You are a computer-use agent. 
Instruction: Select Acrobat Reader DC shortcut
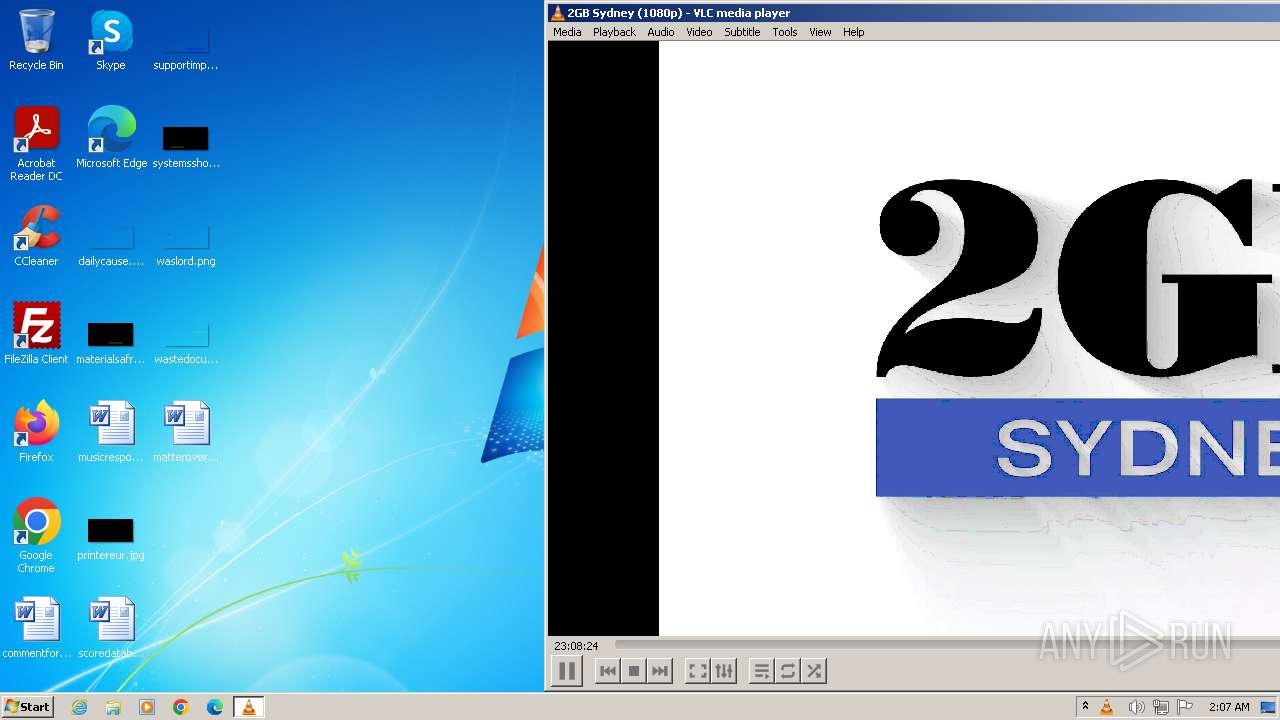click(x=36, y=144)
